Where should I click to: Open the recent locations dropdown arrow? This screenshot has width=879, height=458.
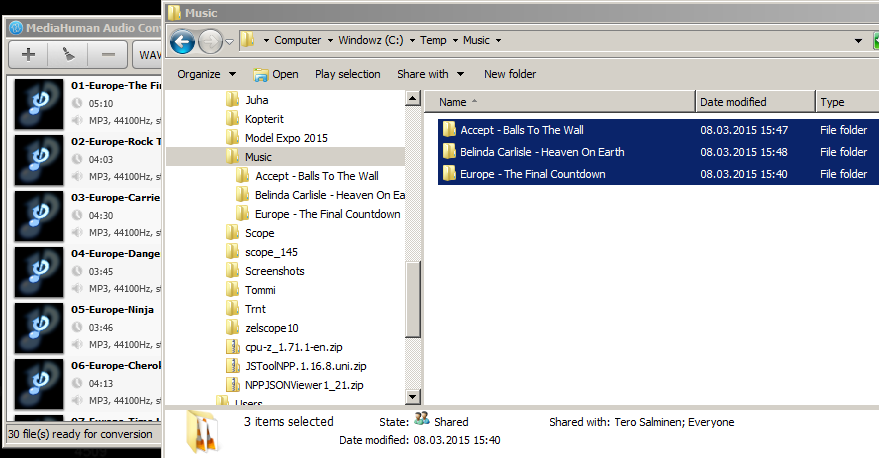229,41
